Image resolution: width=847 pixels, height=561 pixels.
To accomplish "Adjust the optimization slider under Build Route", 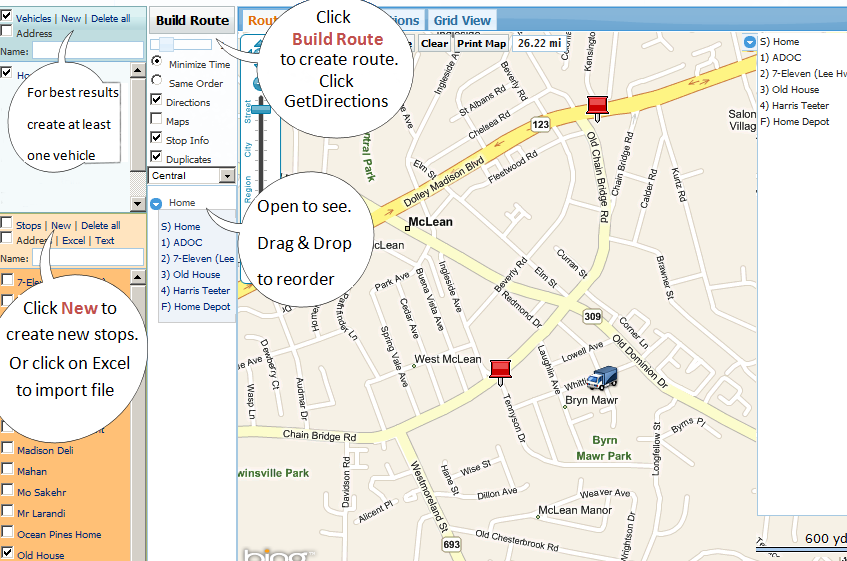I will (166, 44).
